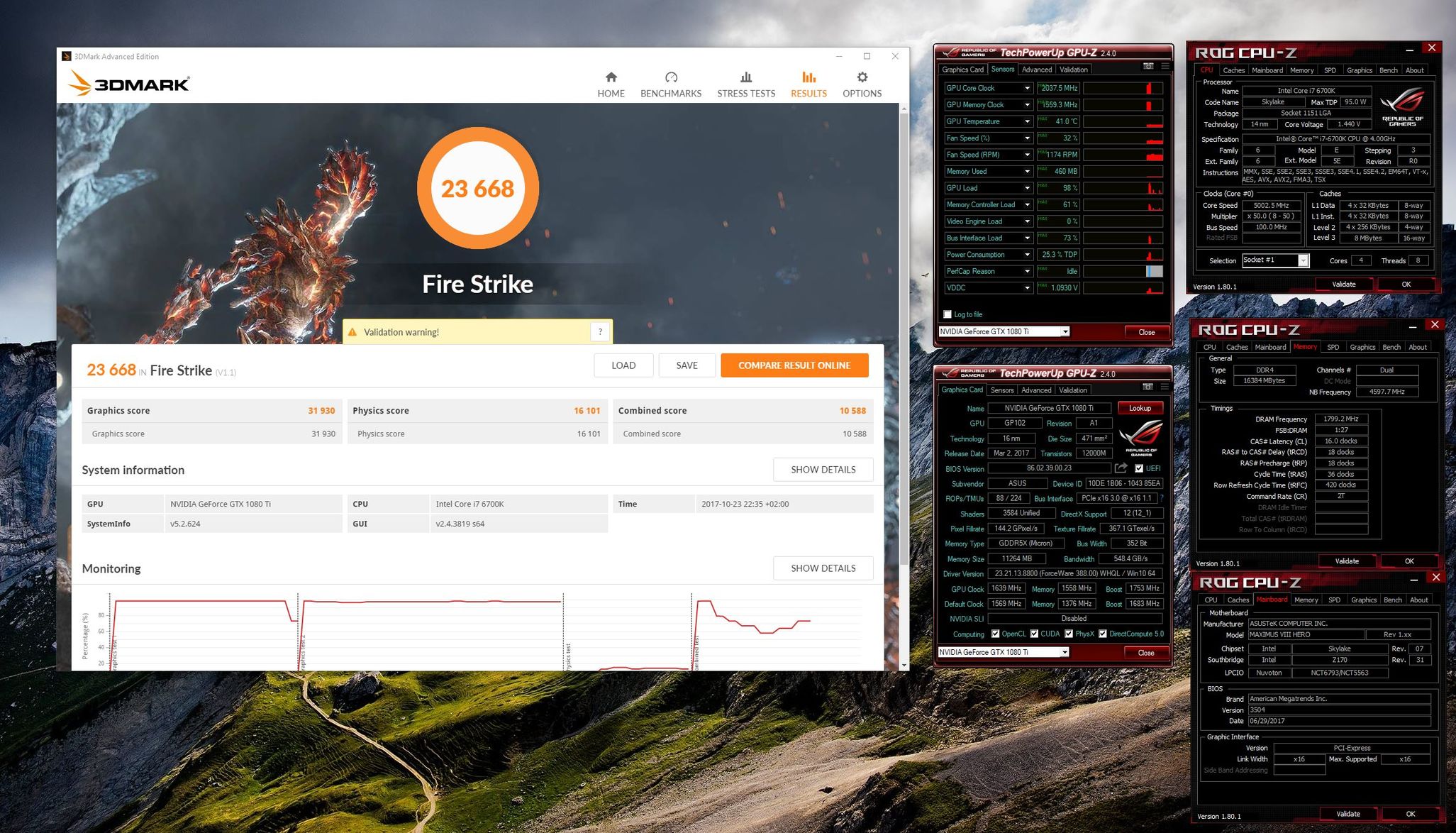1456x833 pixels.
Task: Click the PerfCap Reason sensor bar
Action: point(1123,271)
